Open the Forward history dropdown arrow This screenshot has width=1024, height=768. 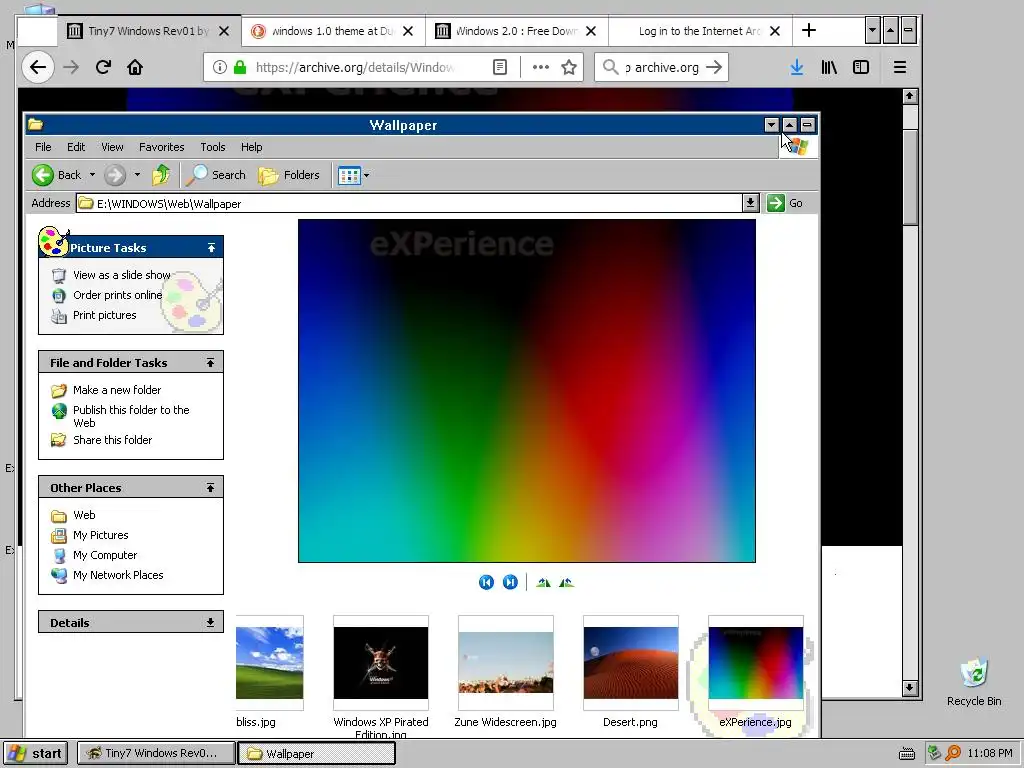point(137,175)
